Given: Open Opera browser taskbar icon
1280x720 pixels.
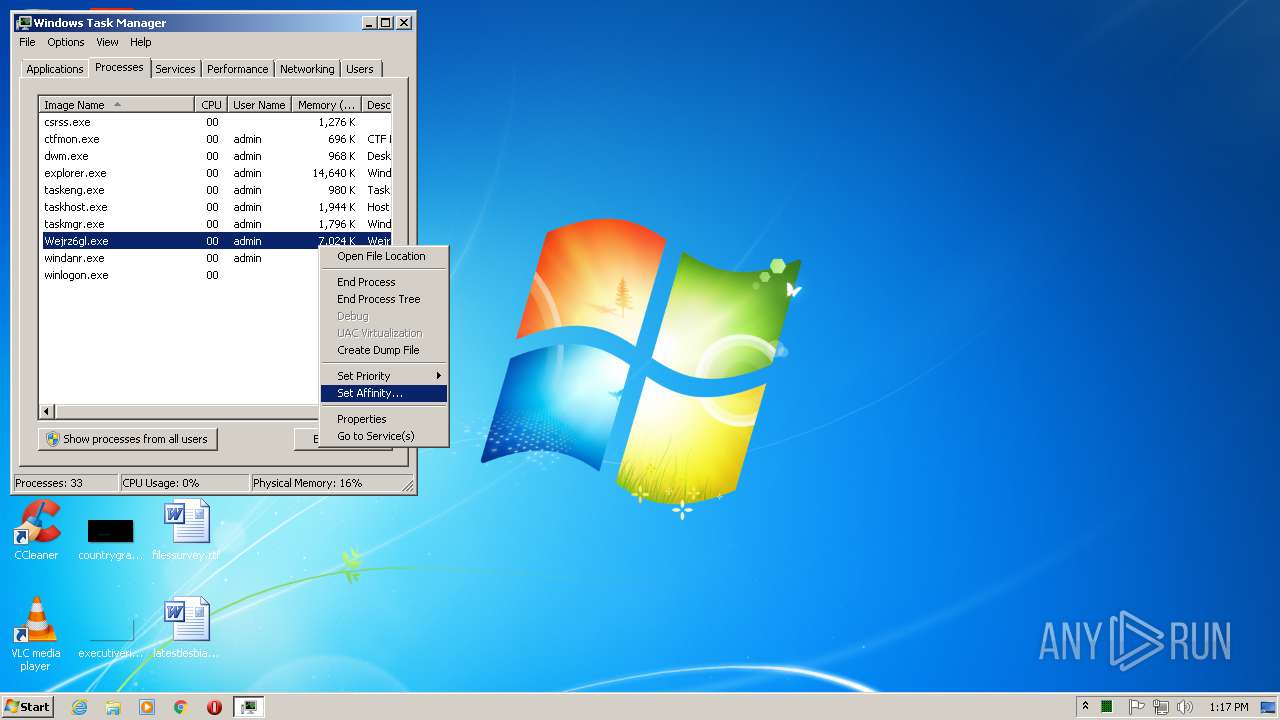Looking at the screenshot, I should coord(214,707).
